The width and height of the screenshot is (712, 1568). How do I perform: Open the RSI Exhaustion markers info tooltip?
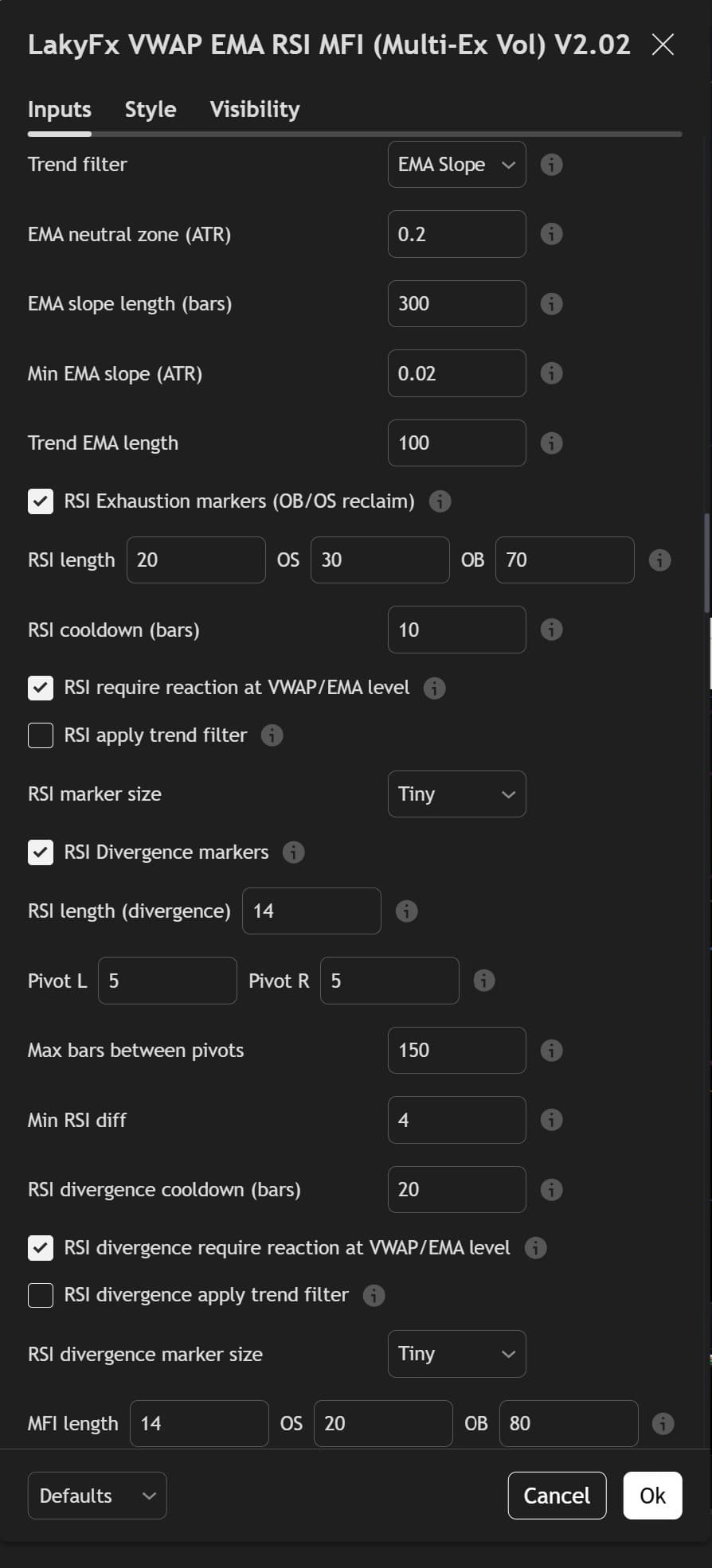(439, 501)
